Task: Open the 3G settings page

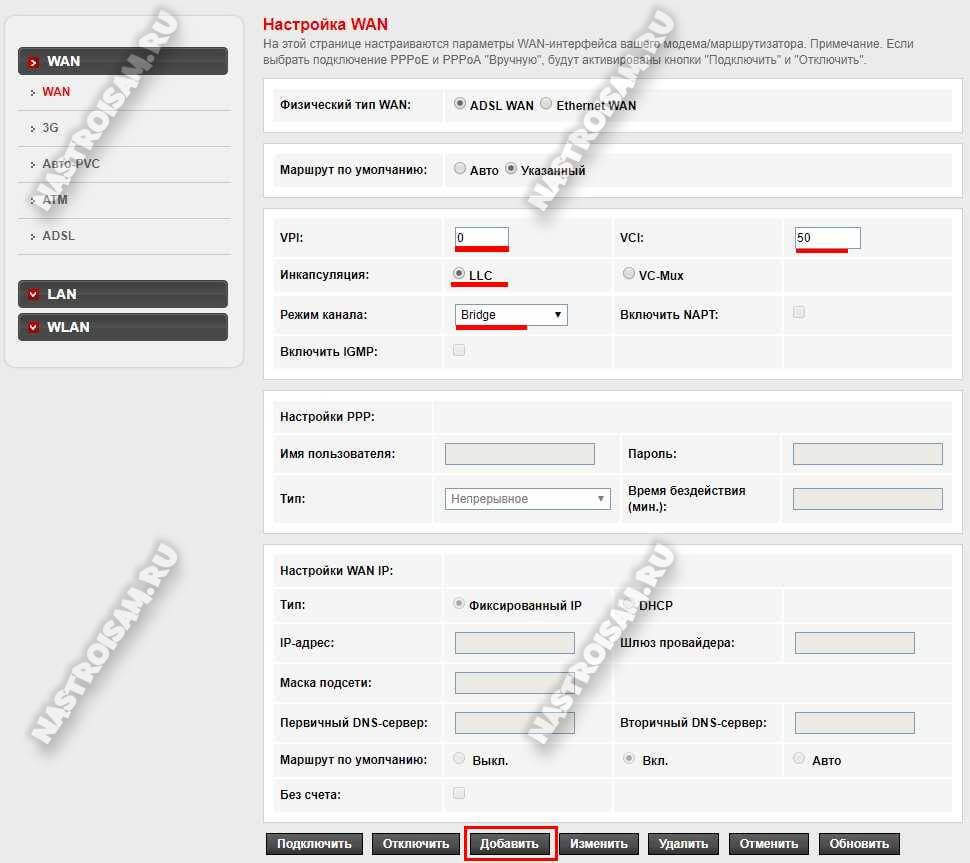Action: click(50, 128)
